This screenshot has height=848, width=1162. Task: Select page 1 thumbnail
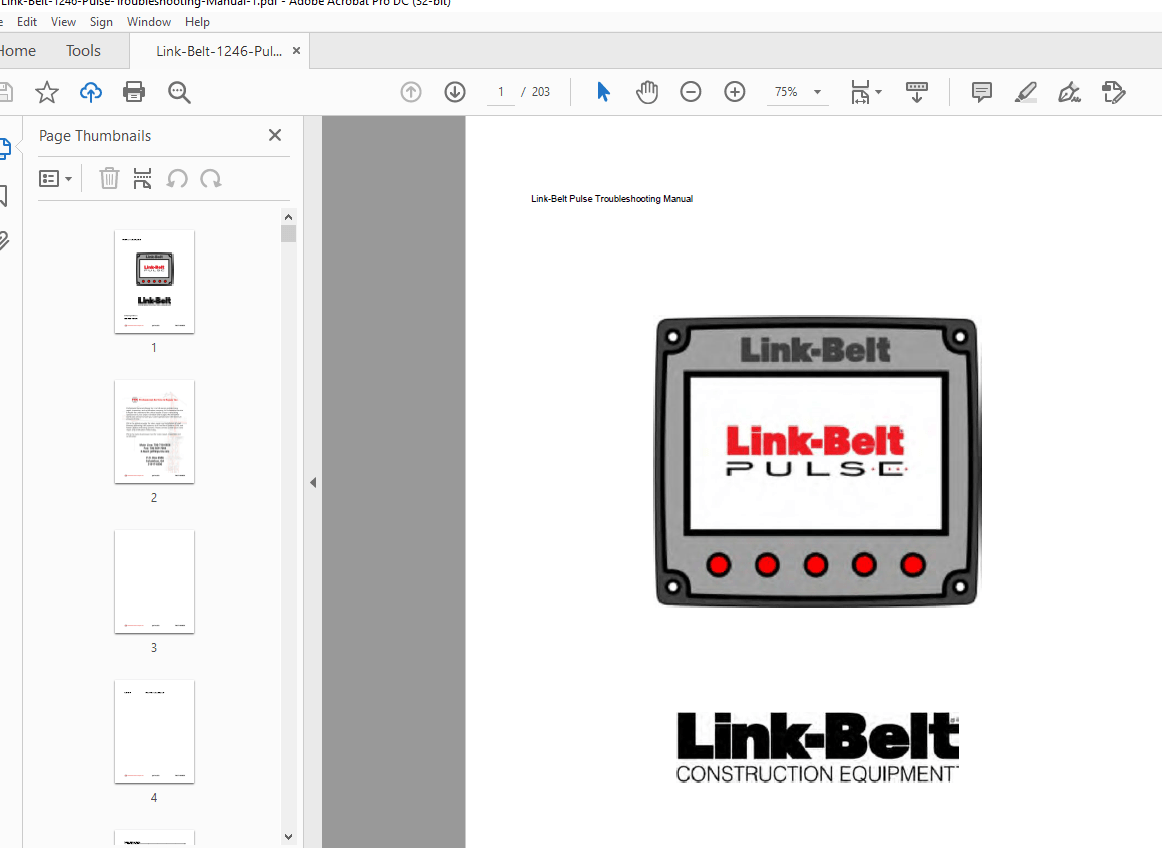[x=154, y=282]
